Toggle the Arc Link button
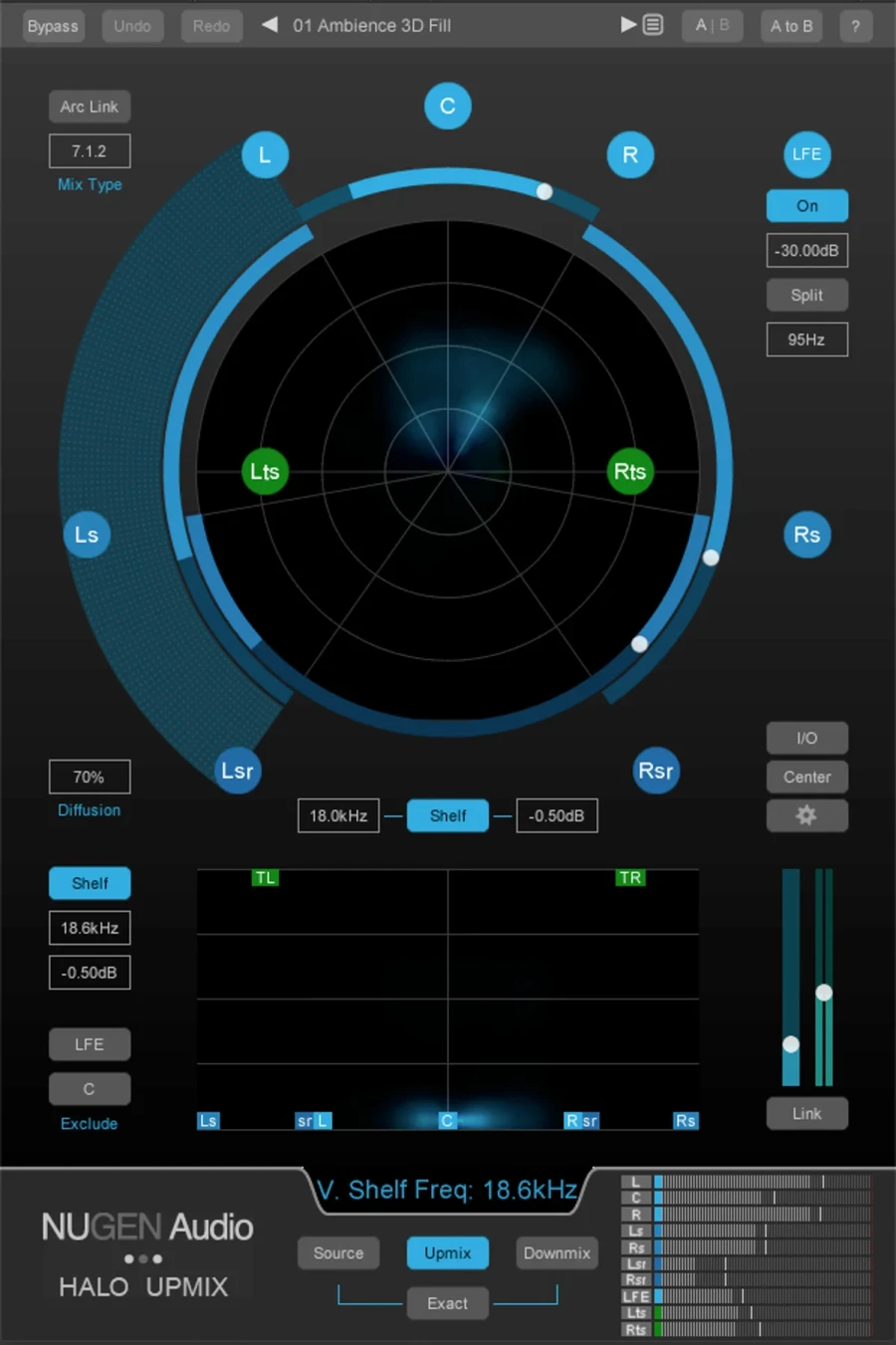Image resolution: width=896 pixels, height=1345 pixels. click(90, 107)
